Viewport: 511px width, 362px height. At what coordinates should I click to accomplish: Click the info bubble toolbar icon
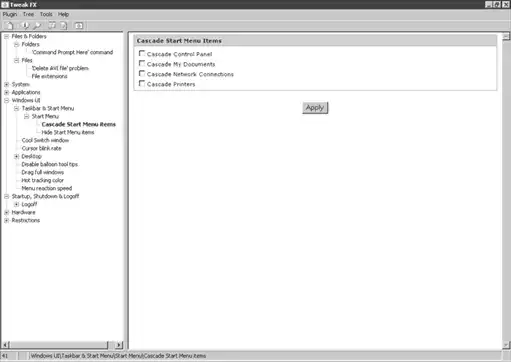pyautogui.click(x=25, y=26)
